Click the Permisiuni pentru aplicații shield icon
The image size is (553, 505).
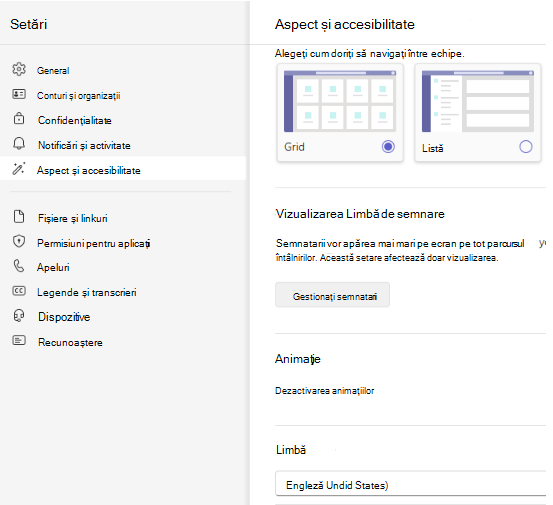click(x=19, y=242)
